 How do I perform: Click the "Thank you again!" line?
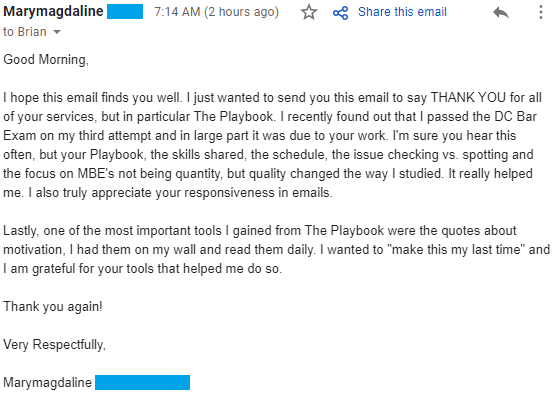[53, 306]
